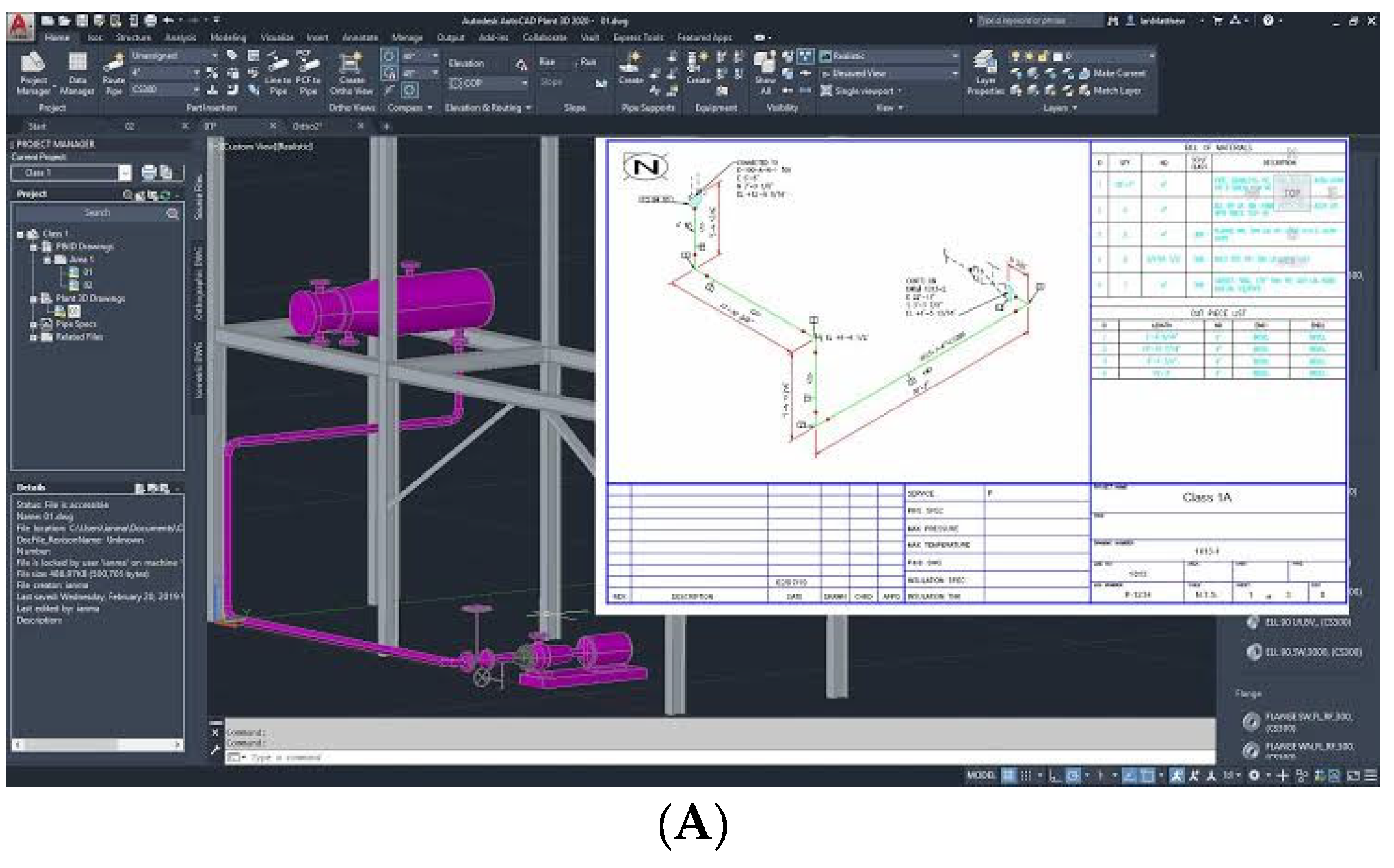
Task: Click the Autodesk App Store cart icon
Action: [x=1218, y=21]
